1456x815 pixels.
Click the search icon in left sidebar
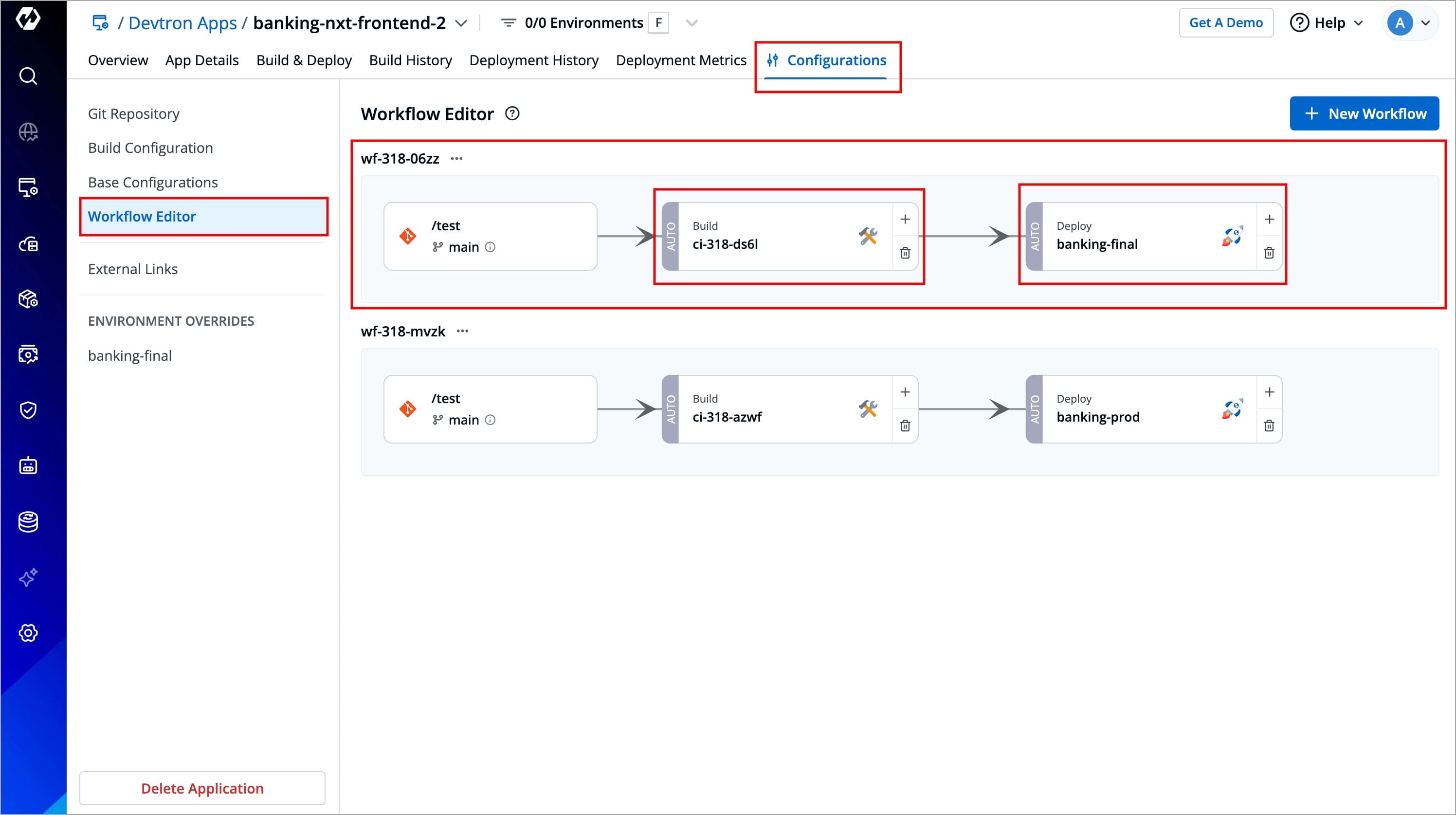point(28,76)
